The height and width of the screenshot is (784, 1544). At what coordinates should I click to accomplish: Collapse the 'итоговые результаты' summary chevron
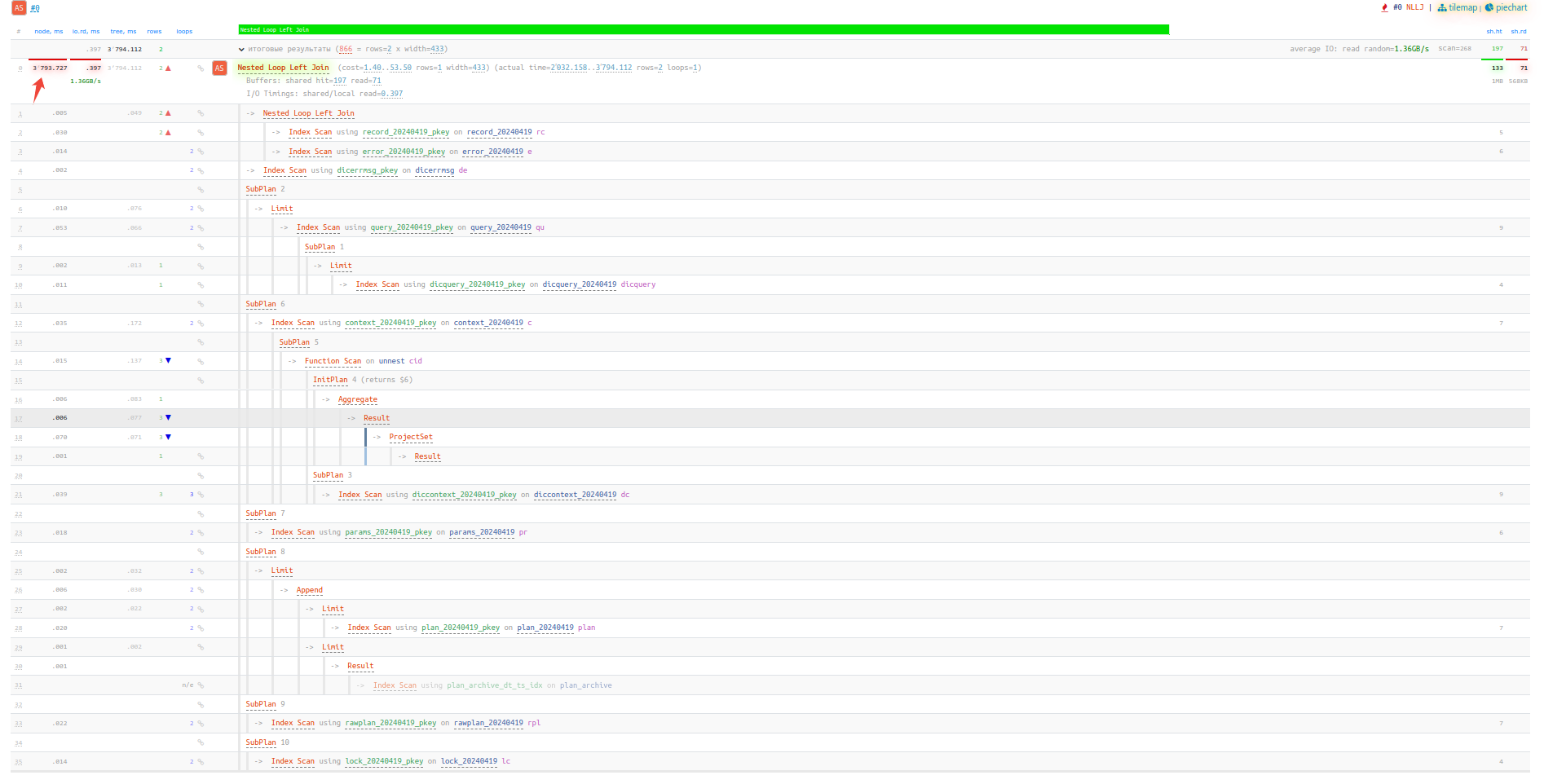click(241, 50)
